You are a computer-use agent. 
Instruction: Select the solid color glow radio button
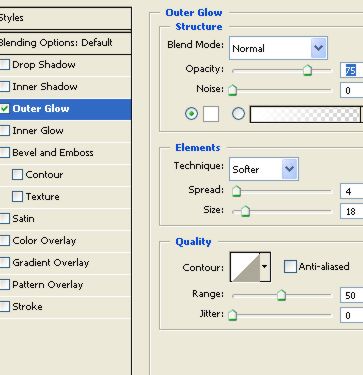(191, 114)
